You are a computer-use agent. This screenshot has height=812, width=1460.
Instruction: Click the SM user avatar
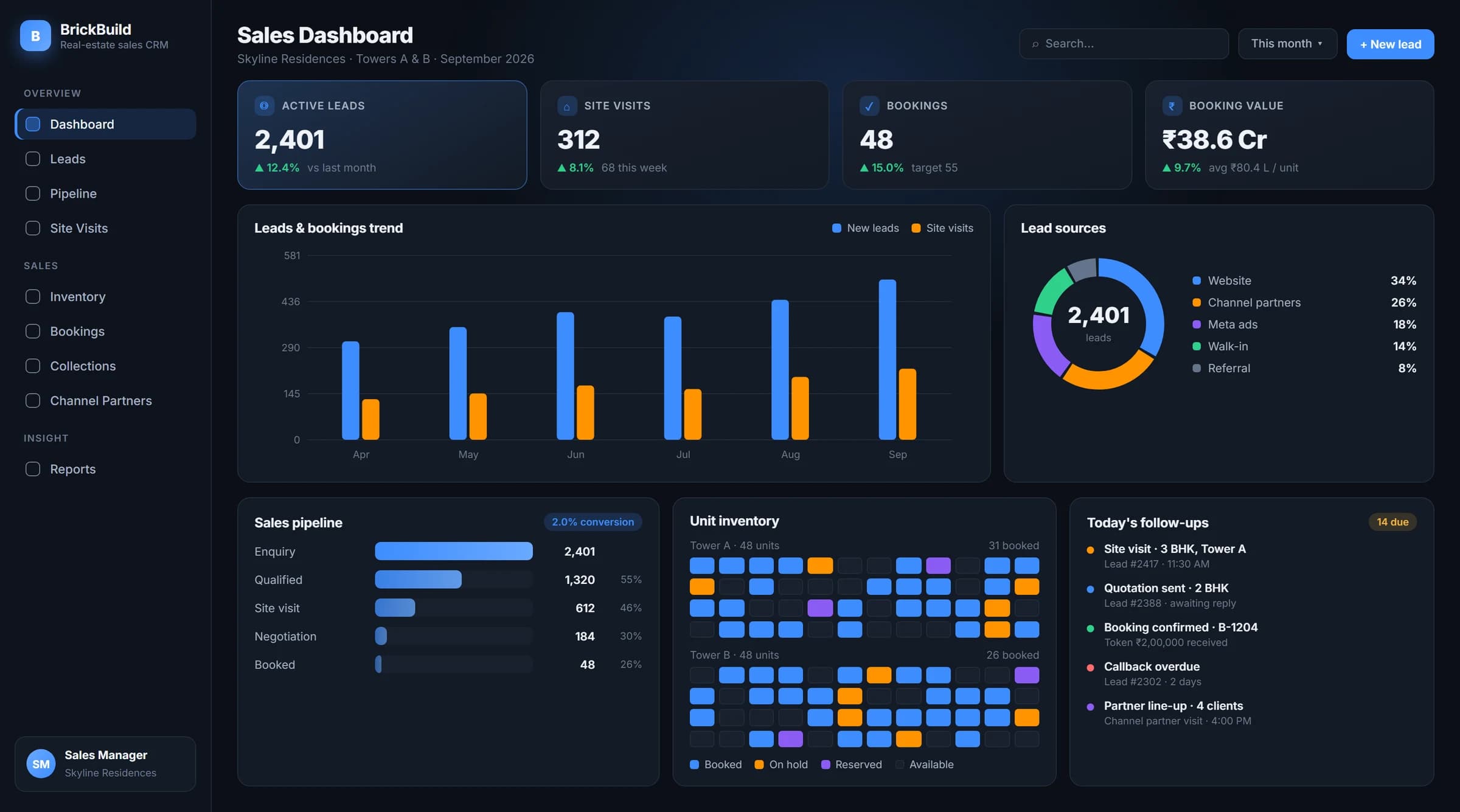[x=41, y=764]
